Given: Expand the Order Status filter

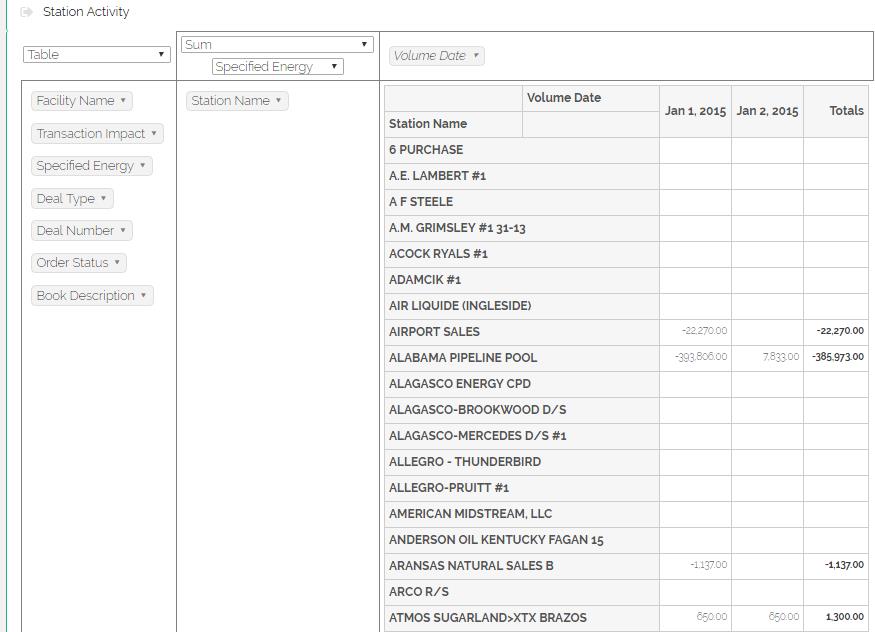Looking at the screenshot, I should tap(117, 263).
